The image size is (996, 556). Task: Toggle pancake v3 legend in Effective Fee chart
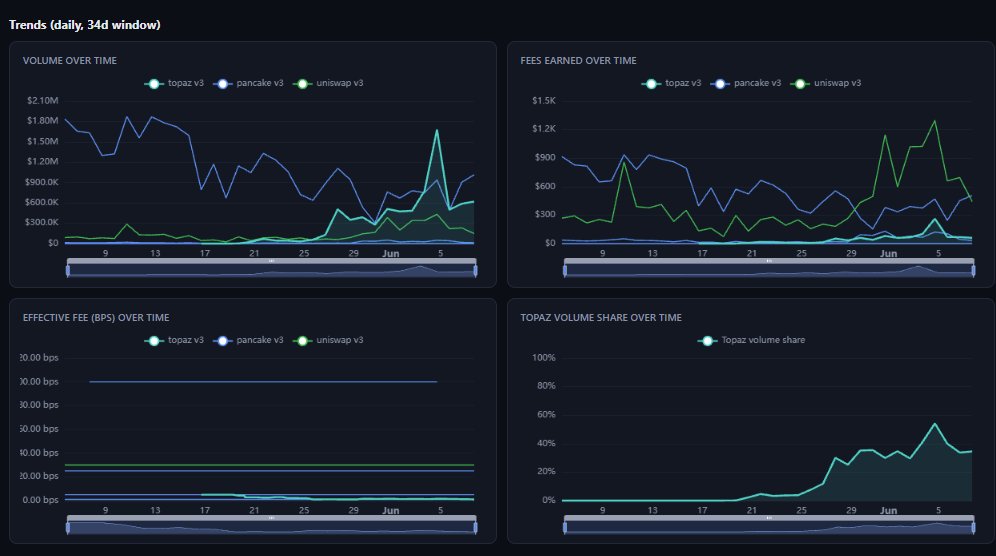click(249, 341)
